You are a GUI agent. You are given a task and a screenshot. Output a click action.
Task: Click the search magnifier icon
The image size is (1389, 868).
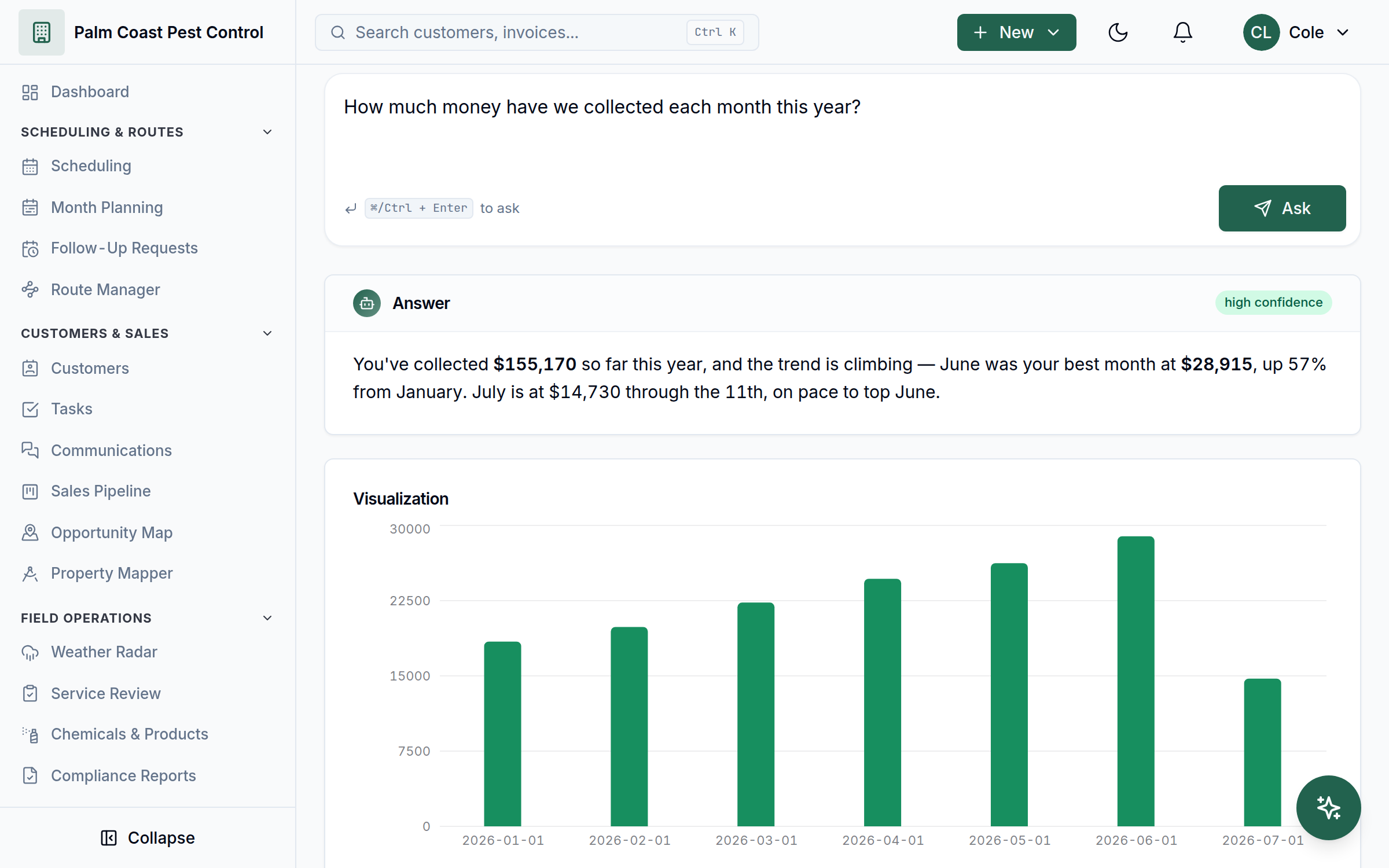pos(338,32)
